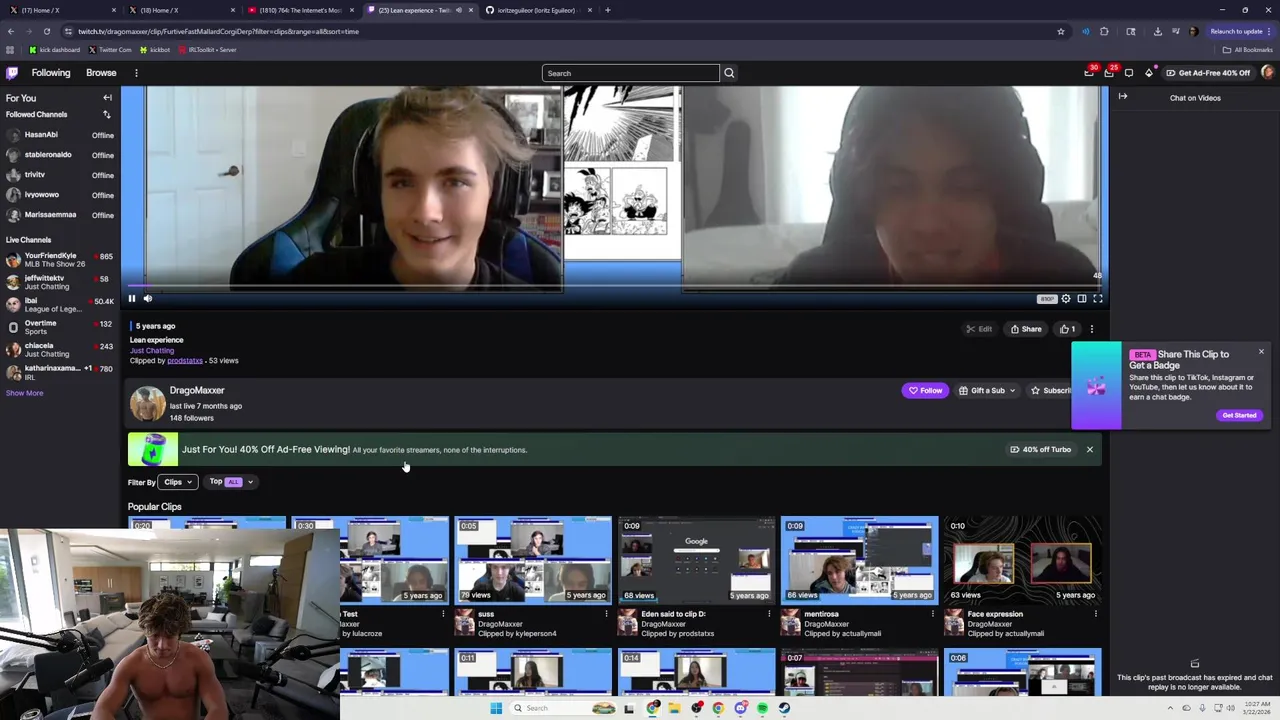The width and height of the screenshot is (1280, 720).
Task: Click Show More in sidebar
Action: click(24, 393)
